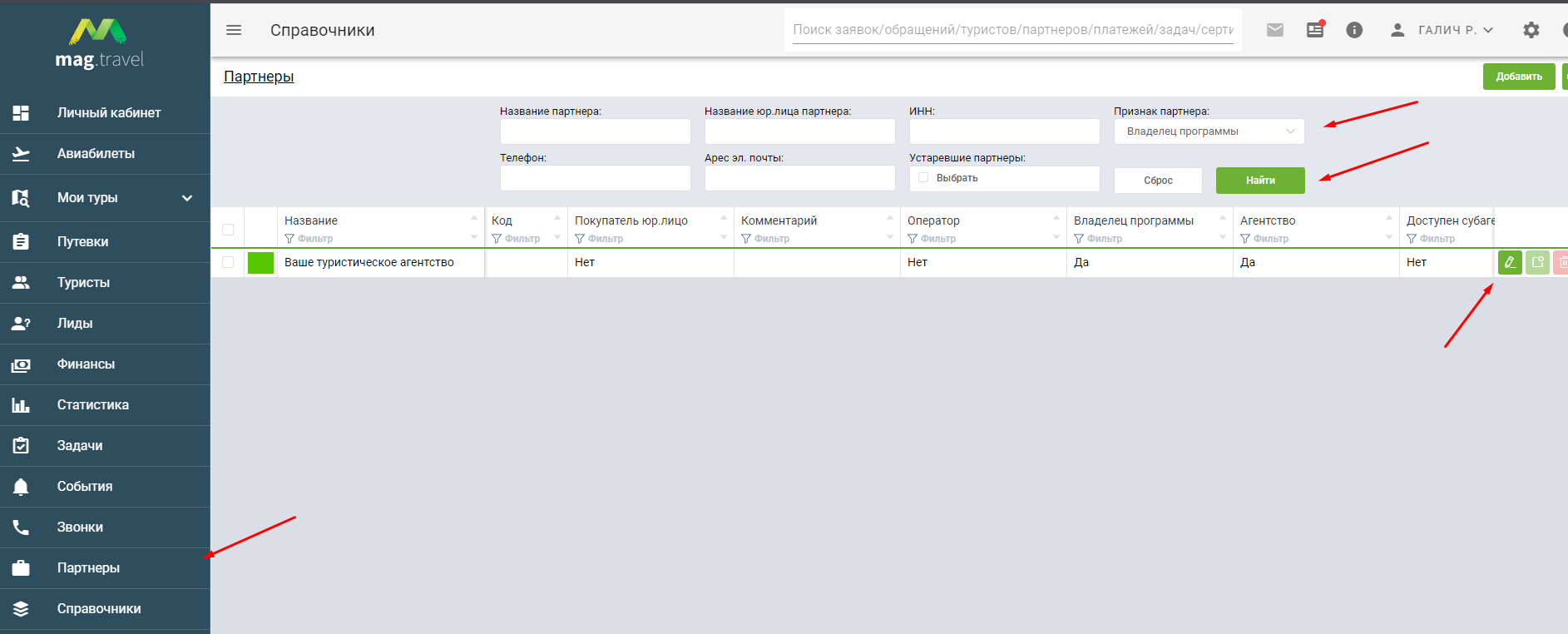Click the Звонки phone icon
The height and width of the screenshot is (634, 1568).
(x=21, y=528)
